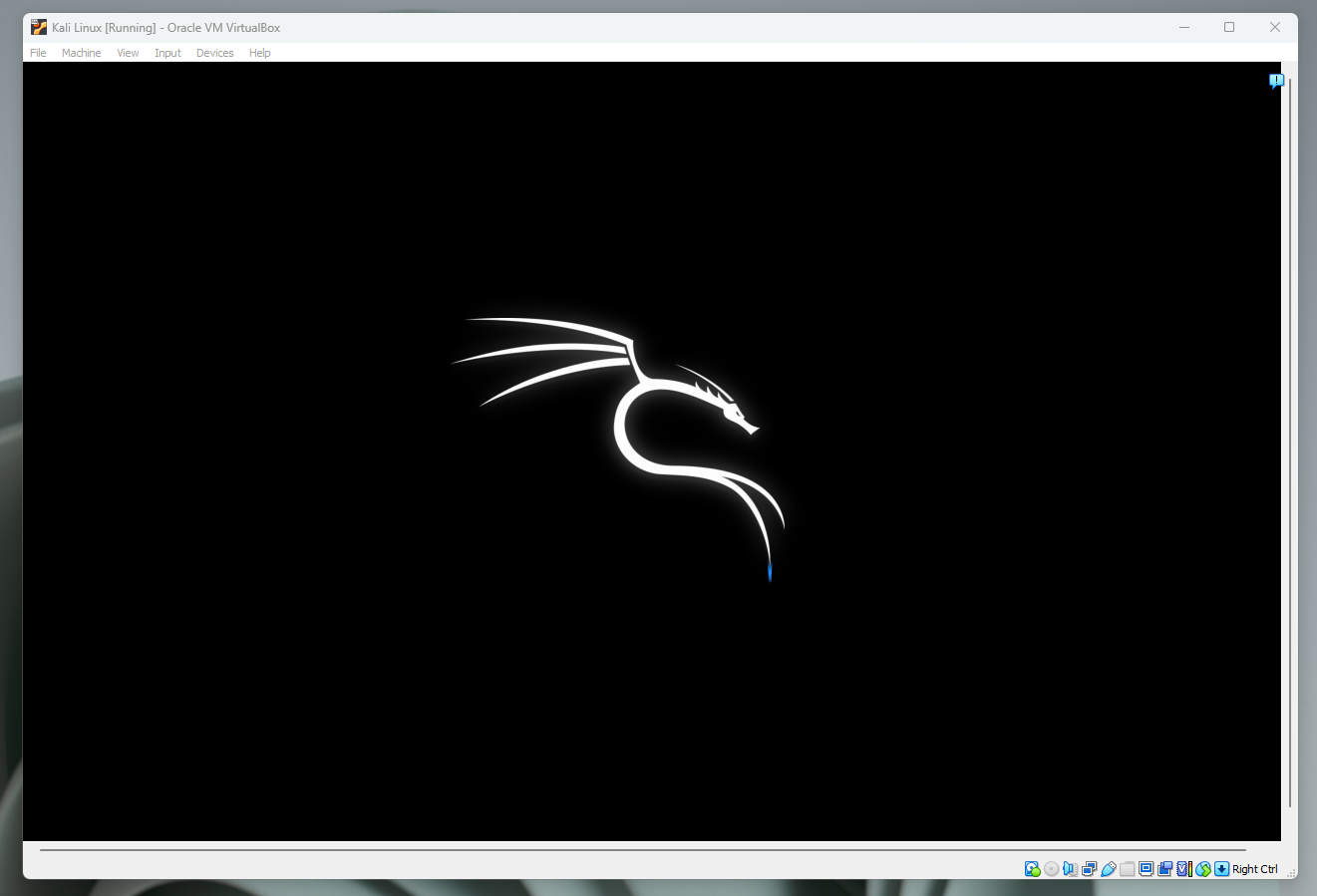Click the recording status icon

pos(1164,869)
